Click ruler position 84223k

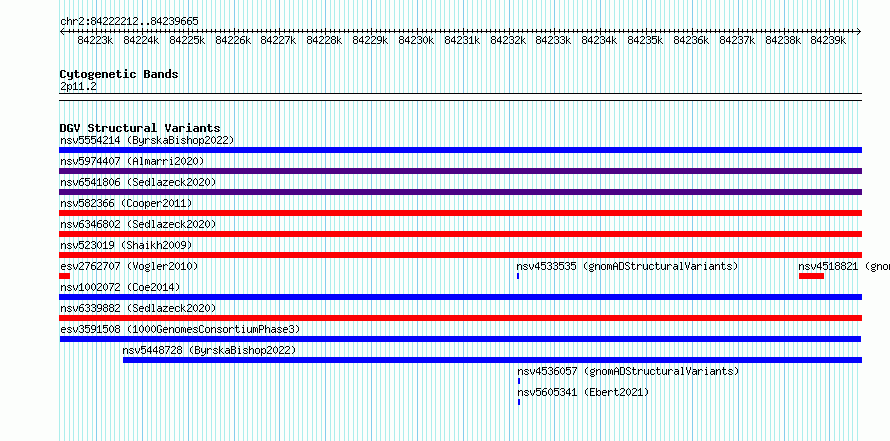(x=95, y=40)
